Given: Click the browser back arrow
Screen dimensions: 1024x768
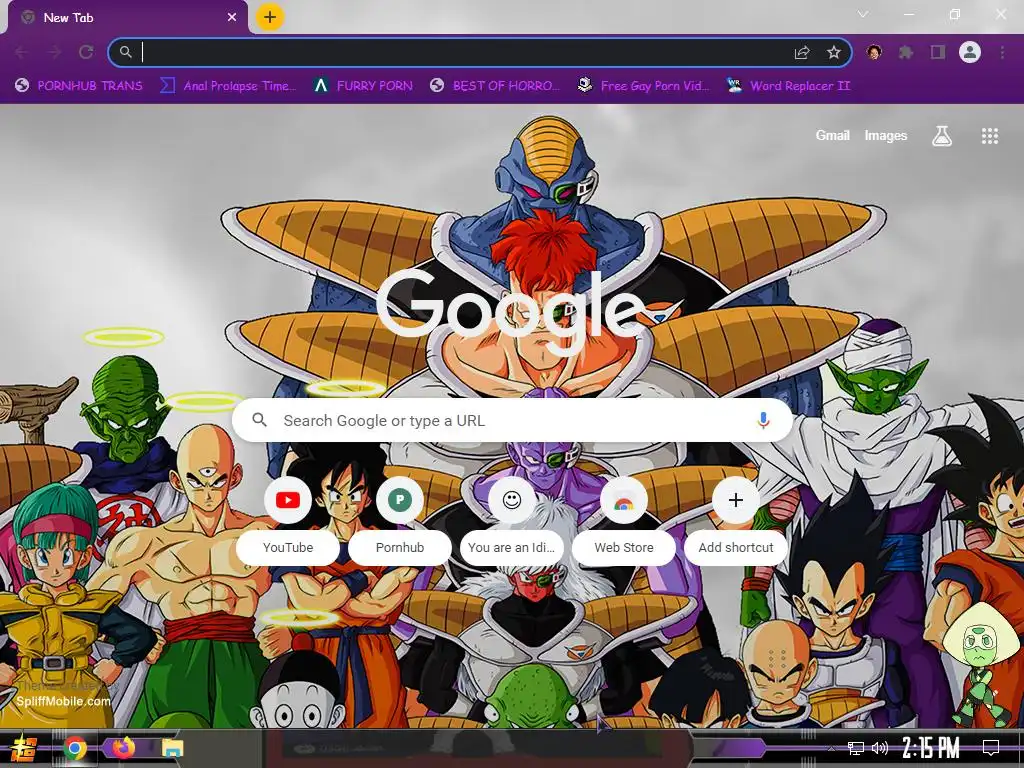Looking at the screenshot, I should click(22, 52).
